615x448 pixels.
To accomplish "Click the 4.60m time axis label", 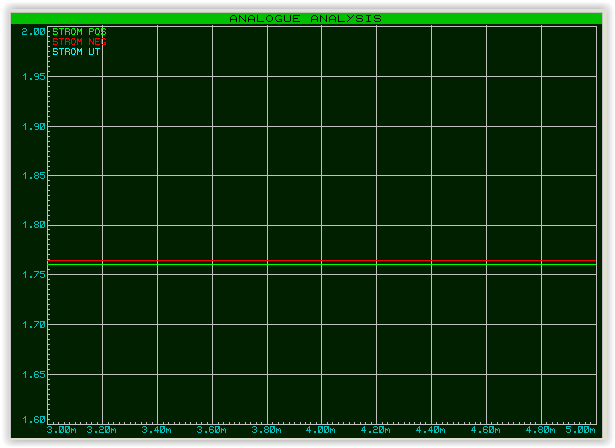I will (485, 430).
